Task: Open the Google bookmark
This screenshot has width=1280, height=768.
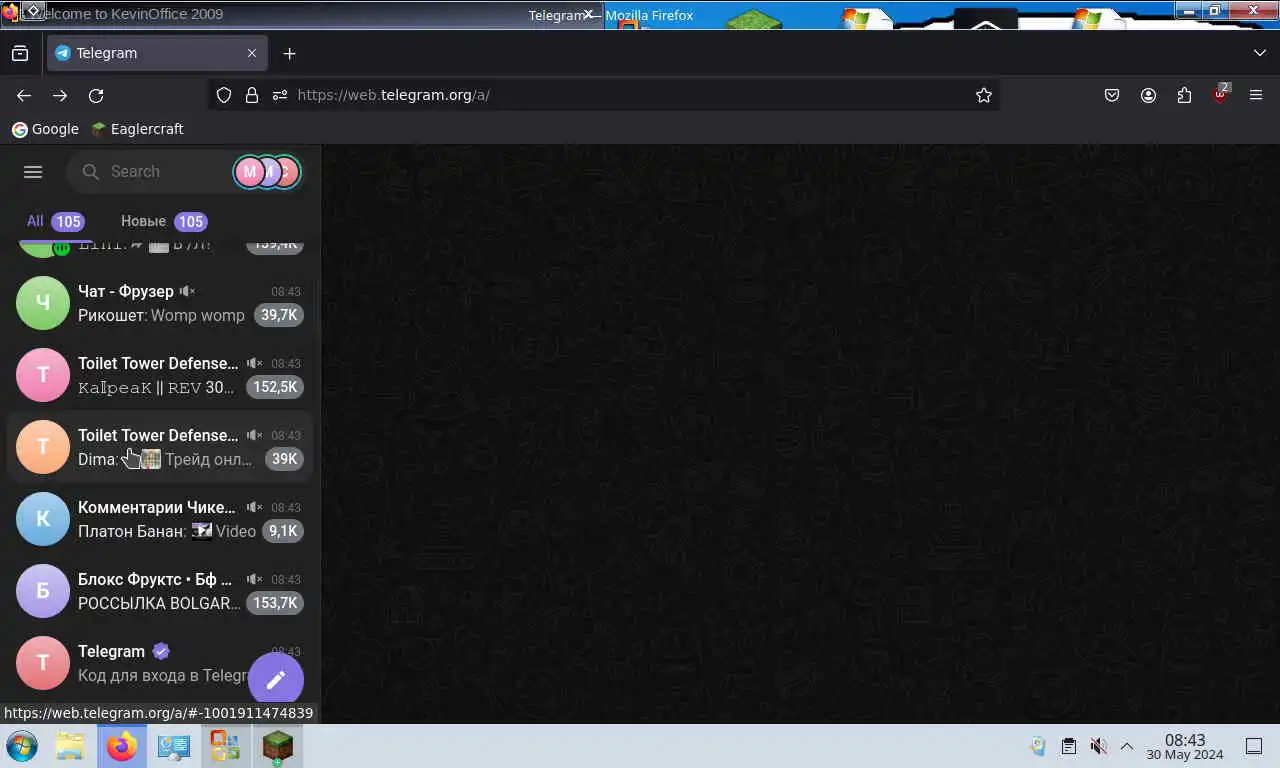Action: pos(45,129)
